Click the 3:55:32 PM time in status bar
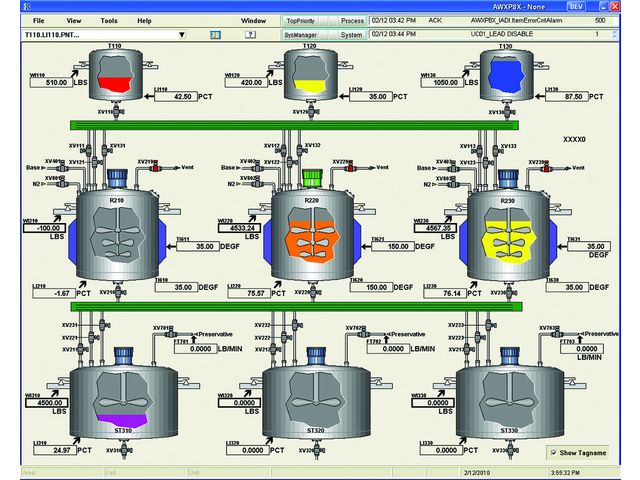The image size is (640, 480). (x=564, y=473)
